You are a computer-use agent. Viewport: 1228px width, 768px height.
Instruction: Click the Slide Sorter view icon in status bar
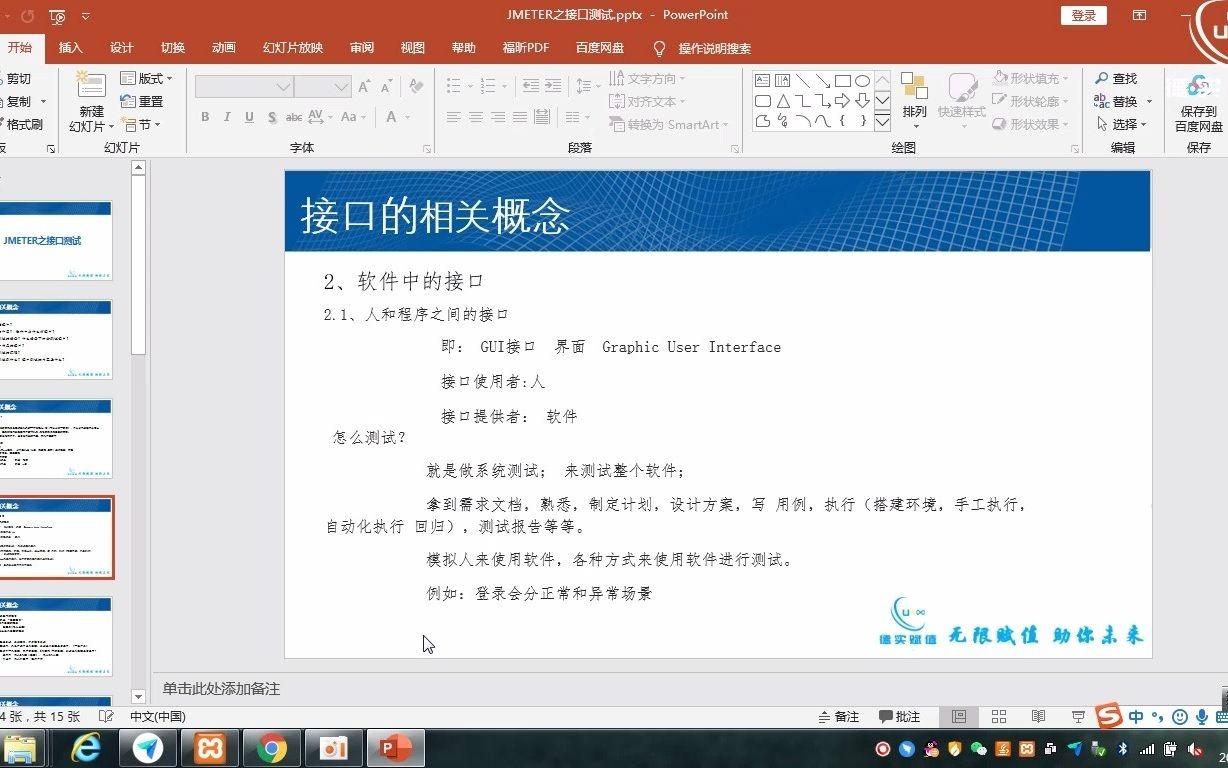click(x=998, y=717)
